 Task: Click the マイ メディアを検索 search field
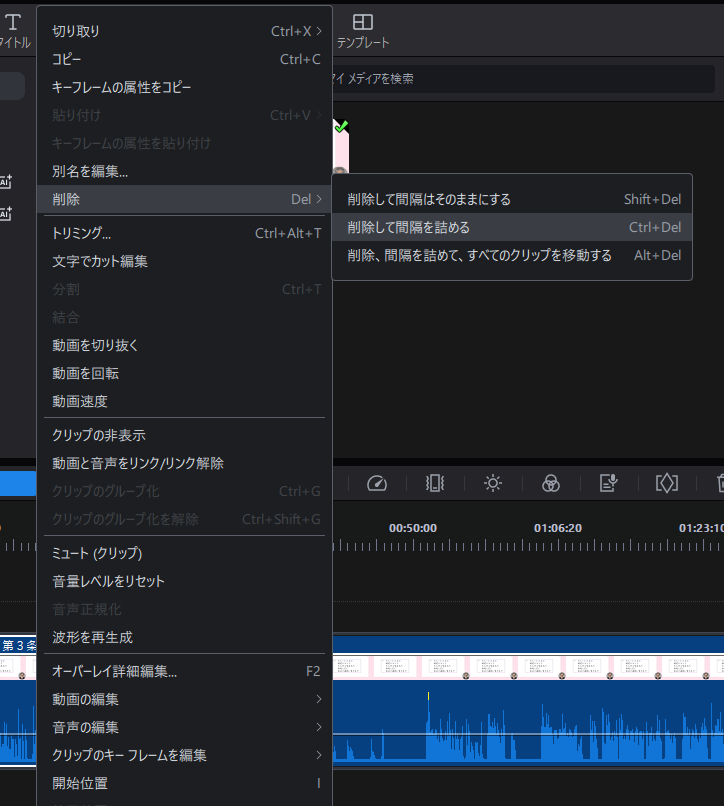(x=520, y=78)
